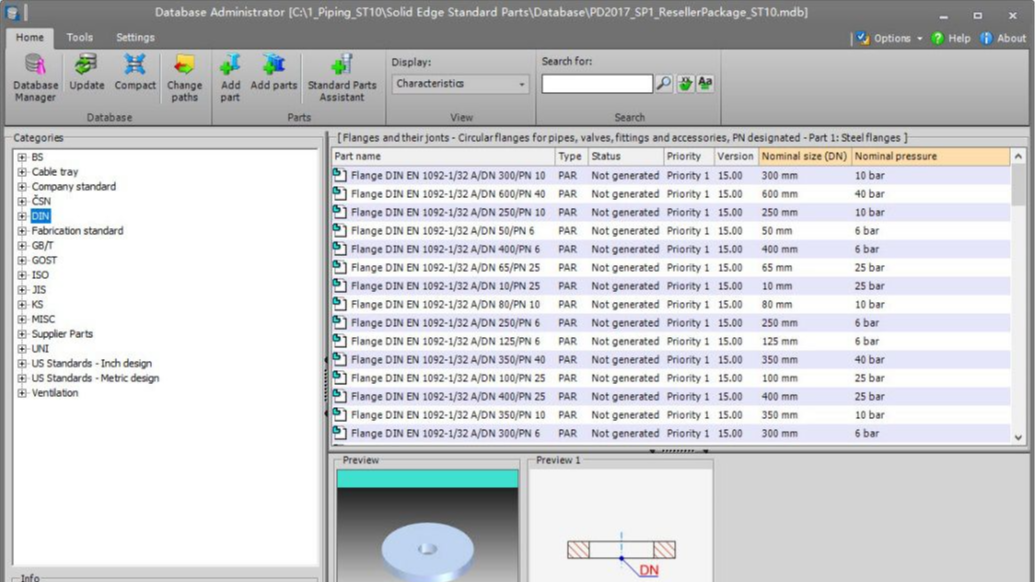Open the Options dropdown arrow
Screen dimensions: 1035x582
919,38
